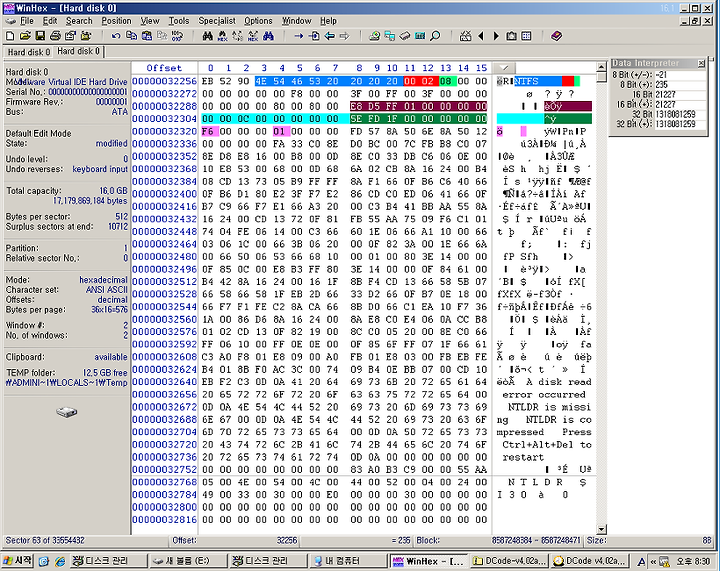Expand the dropdown arrow above text column
The image size is (720, 571).
point(506,68)
